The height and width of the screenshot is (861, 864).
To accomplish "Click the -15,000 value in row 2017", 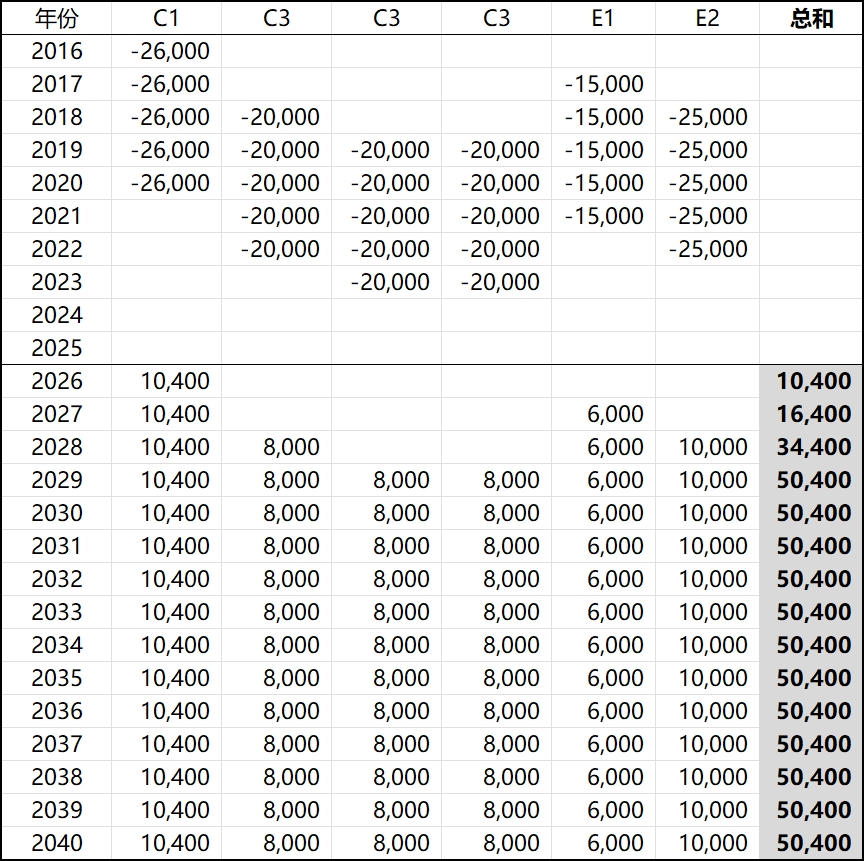I will click(604, 84).
